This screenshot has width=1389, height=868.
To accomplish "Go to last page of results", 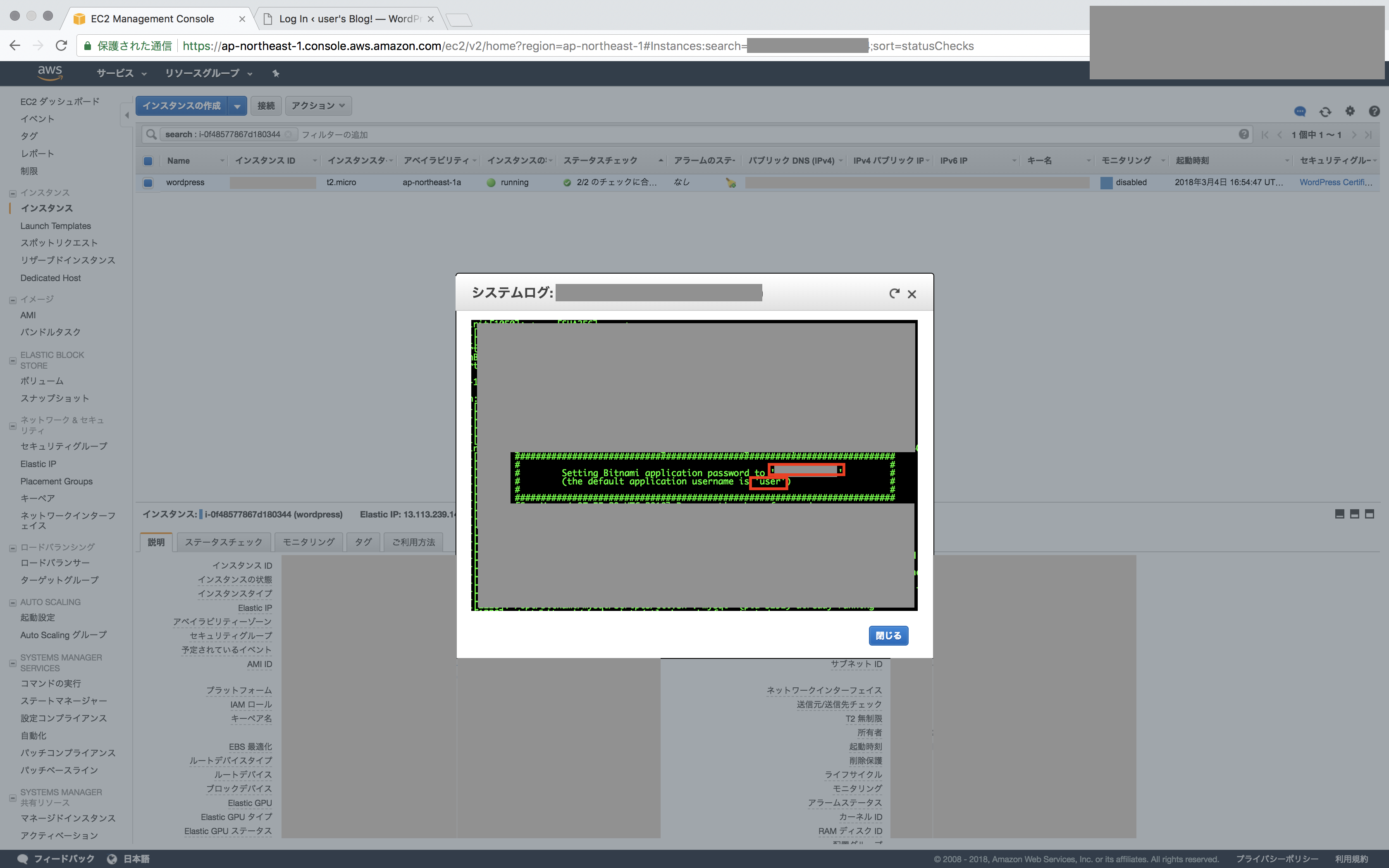I will click(1368, 135).
